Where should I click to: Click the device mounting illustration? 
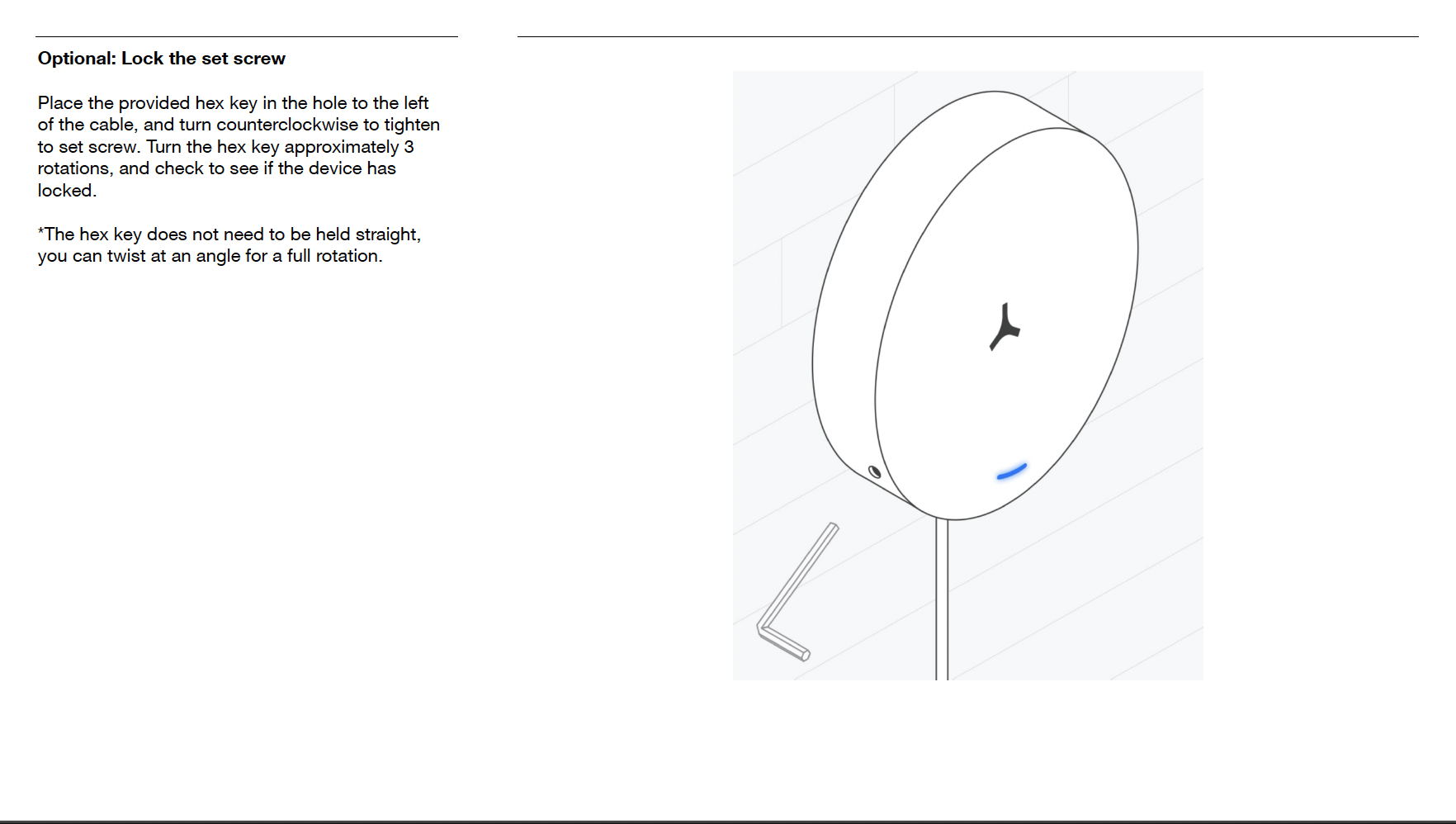coord(967,376)
